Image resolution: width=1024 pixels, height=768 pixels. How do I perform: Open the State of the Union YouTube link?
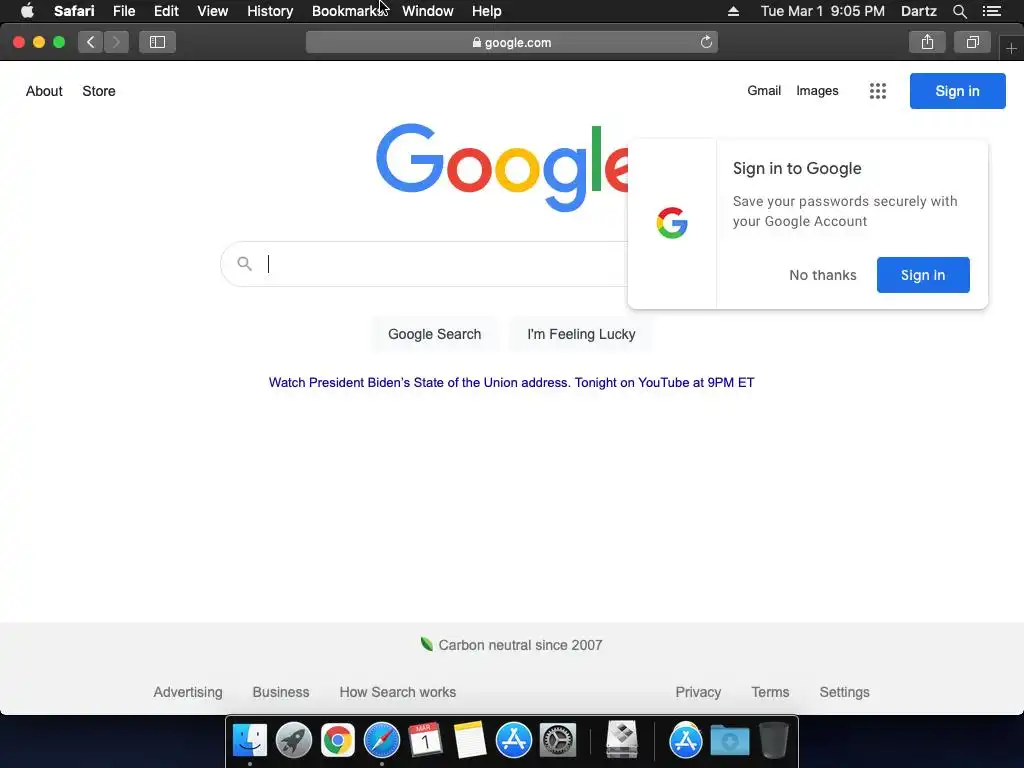511,383
